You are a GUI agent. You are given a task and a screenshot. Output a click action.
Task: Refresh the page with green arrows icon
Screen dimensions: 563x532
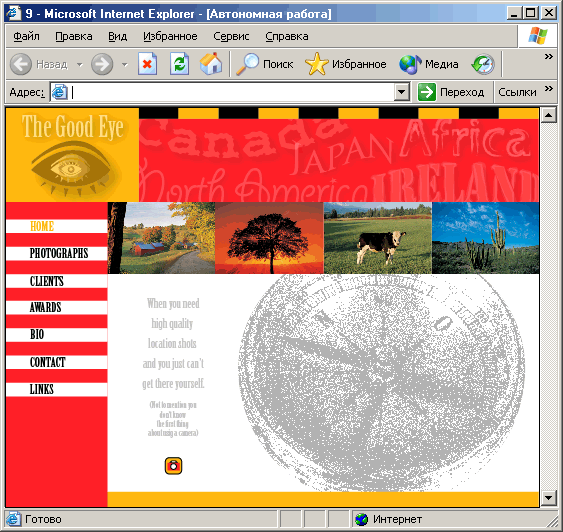click(180, 64)
